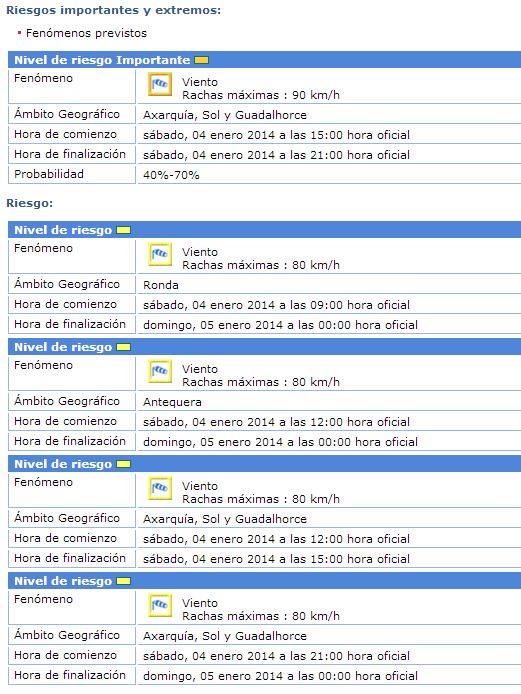The image size is (521, 694).
Task: Select the Fenómenos previstos item
Action: (86, 33)
